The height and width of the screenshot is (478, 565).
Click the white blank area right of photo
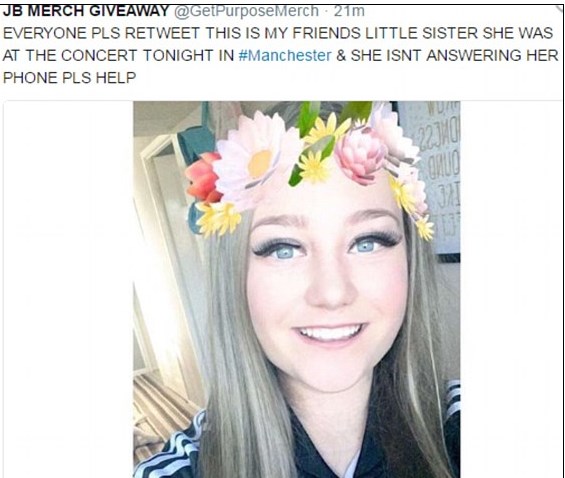[510, 289]
